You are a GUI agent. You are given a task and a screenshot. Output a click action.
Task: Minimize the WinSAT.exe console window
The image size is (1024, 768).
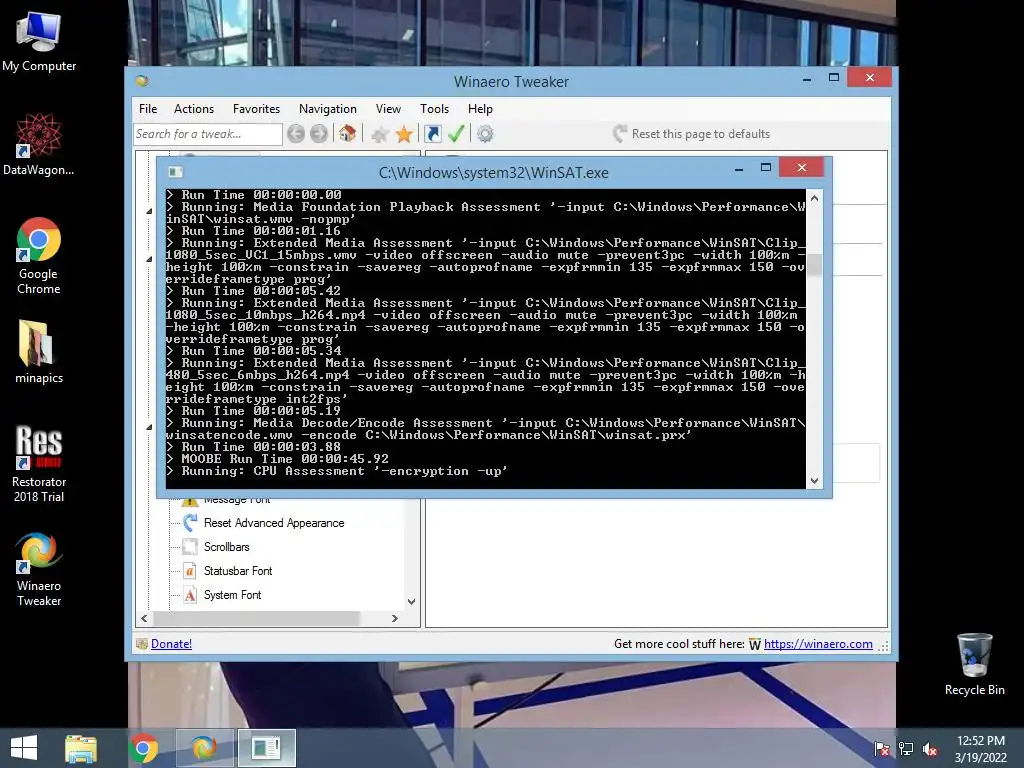click(x=739, y=168)
